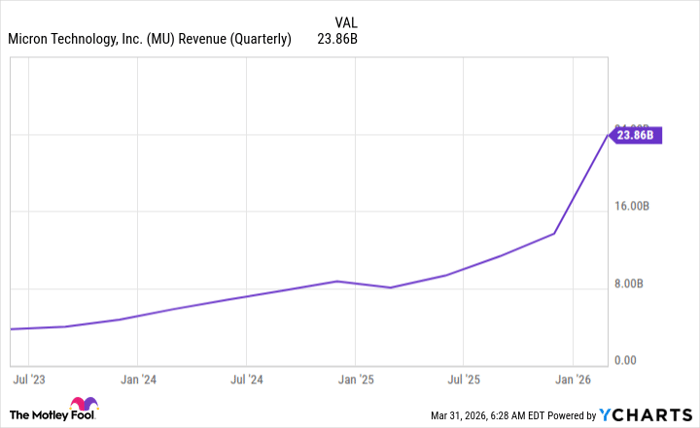The height and width of the screenshot is (428, 700).
Task: Click the Jul '25 x-axis label
Action: pyautogui.click(x=464, y=380)
